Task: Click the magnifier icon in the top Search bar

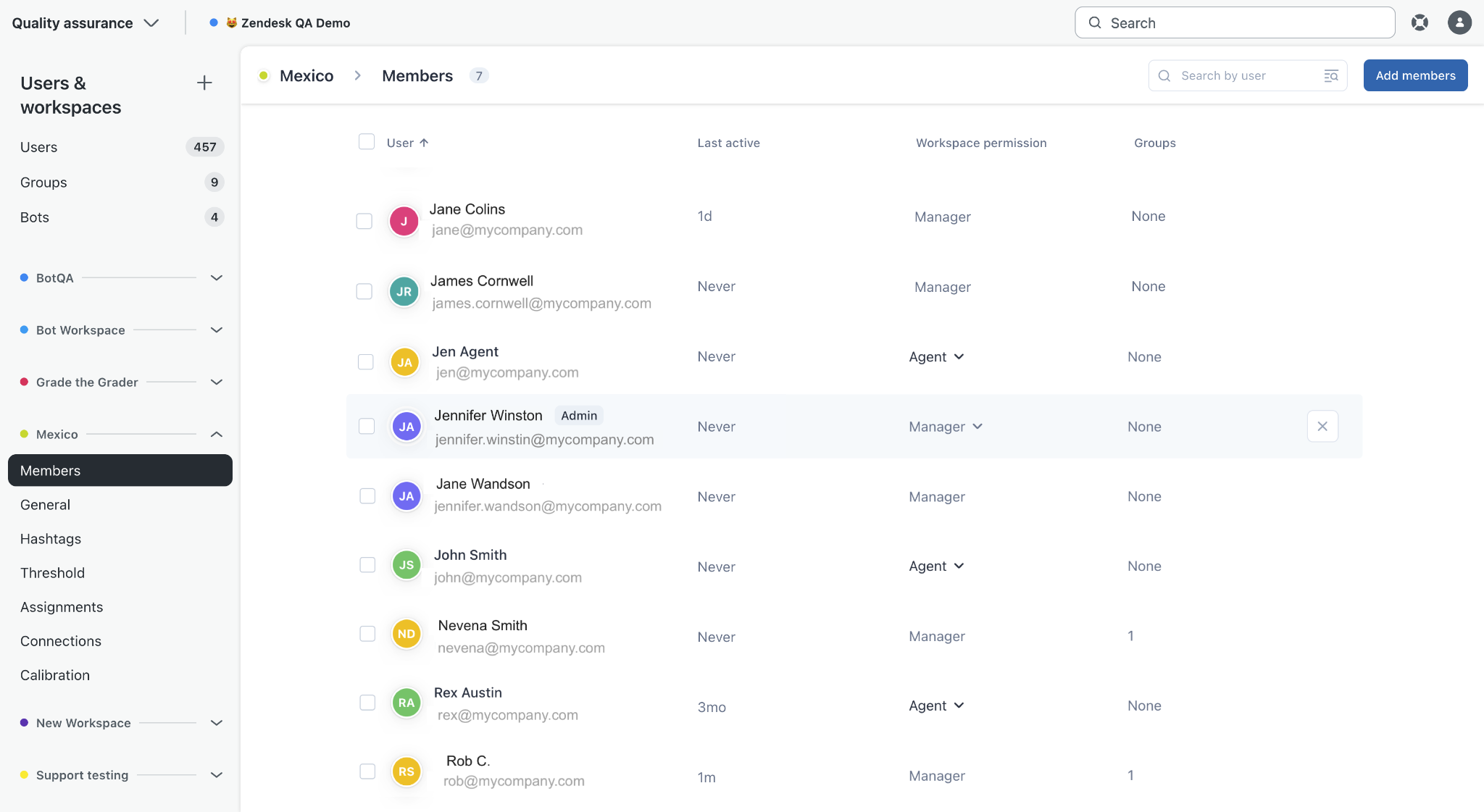Action: pos(1095,22)
